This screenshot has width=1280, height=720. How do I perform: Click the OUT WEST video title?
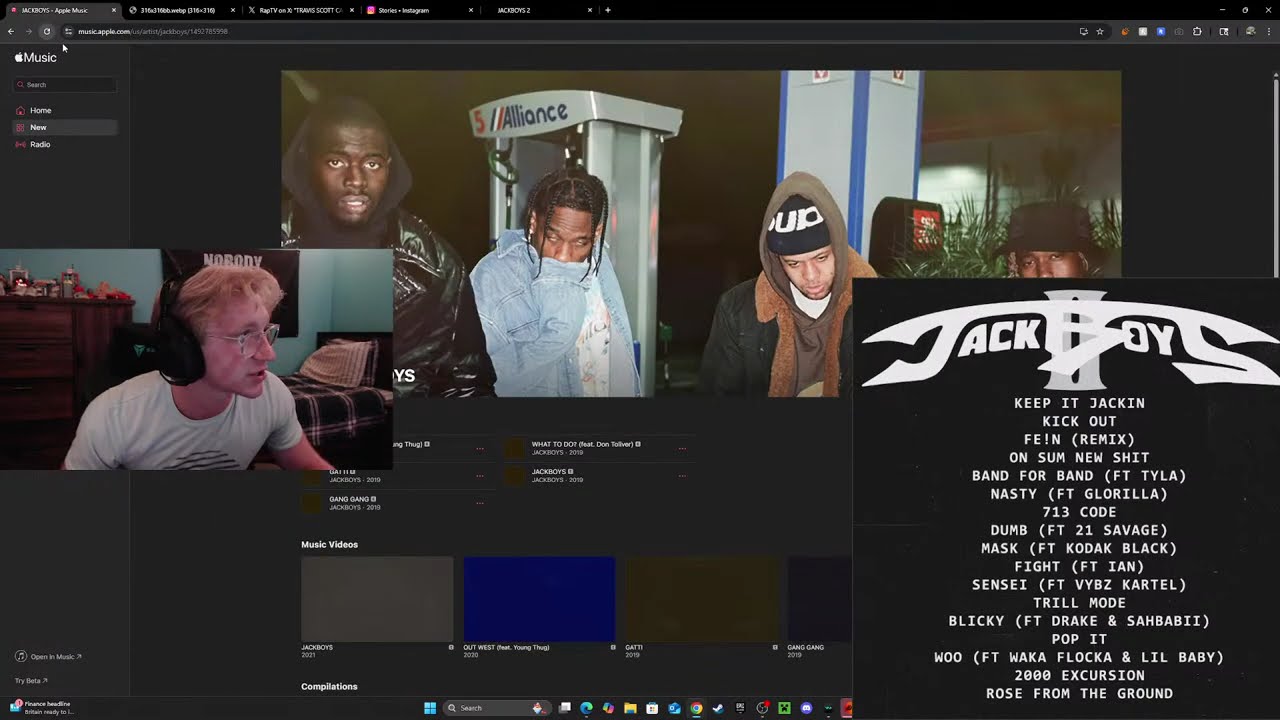tap(506, 648)
